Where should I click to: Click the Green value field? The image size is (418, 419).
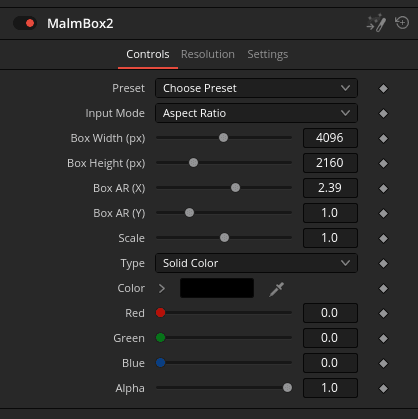click(x=330, y=338)
